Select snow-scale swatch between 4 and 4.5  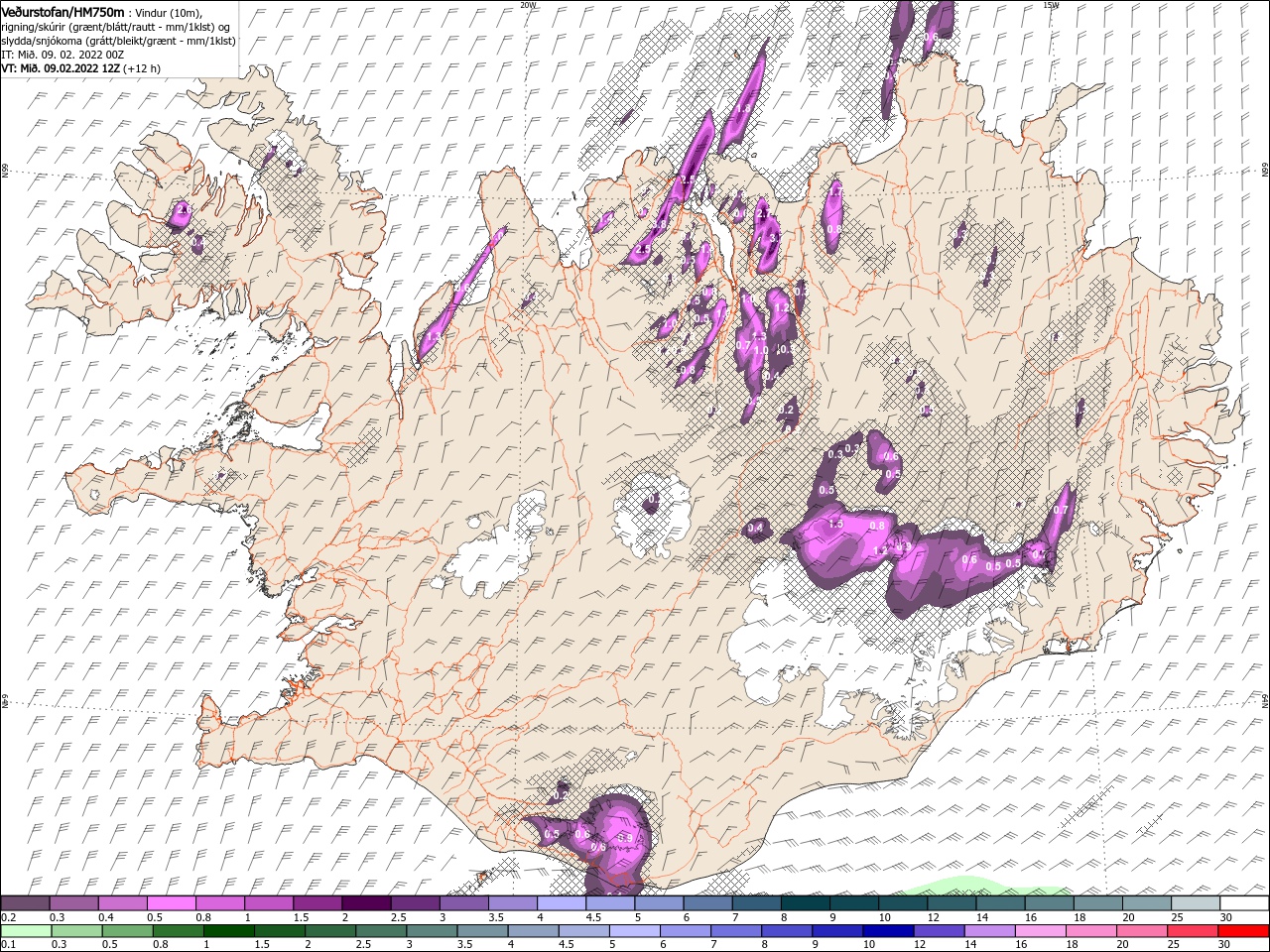pos(562,903)
